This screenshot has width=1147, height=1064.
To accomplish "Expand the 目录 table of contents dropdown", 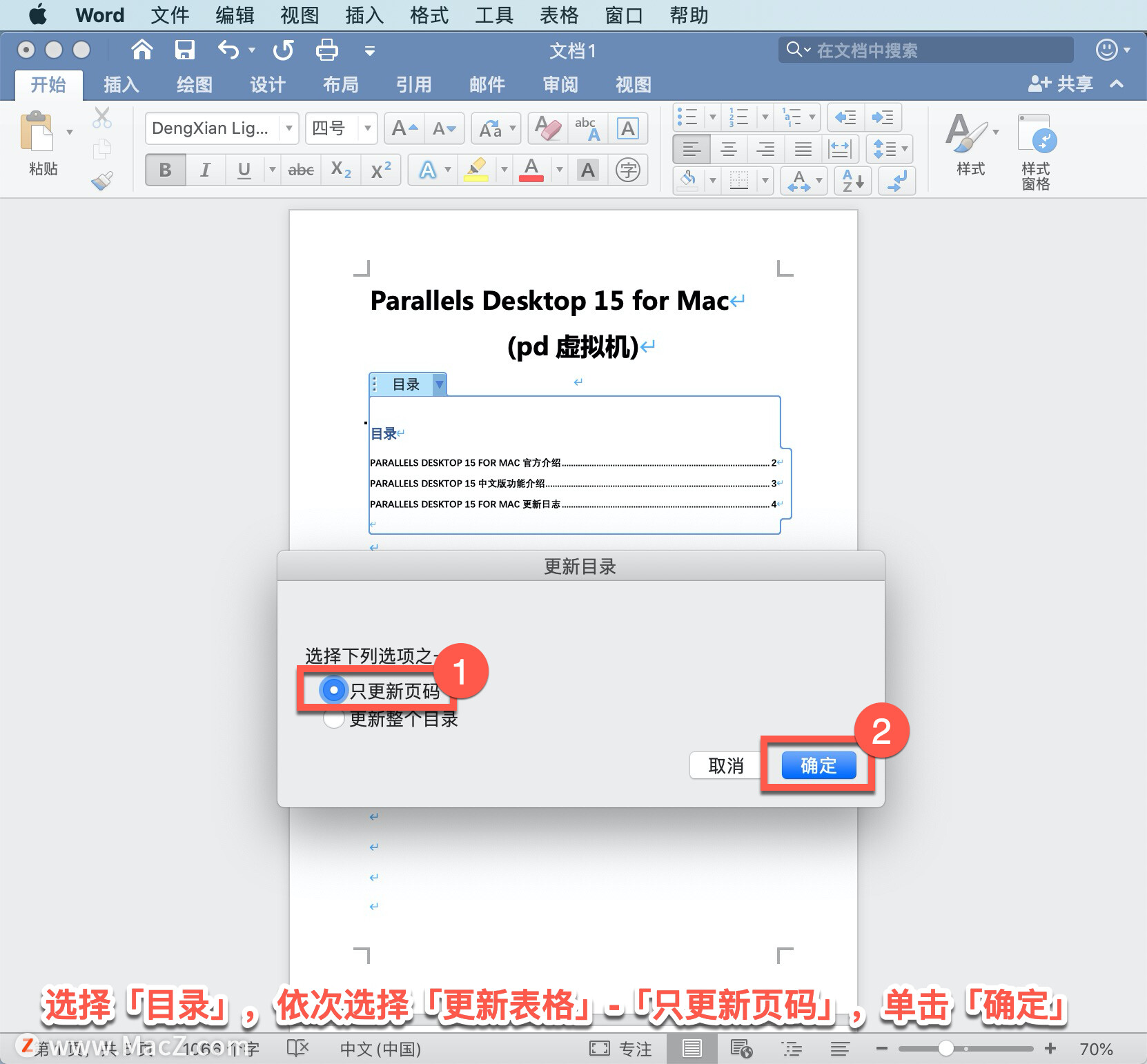I will click(439, 384).
